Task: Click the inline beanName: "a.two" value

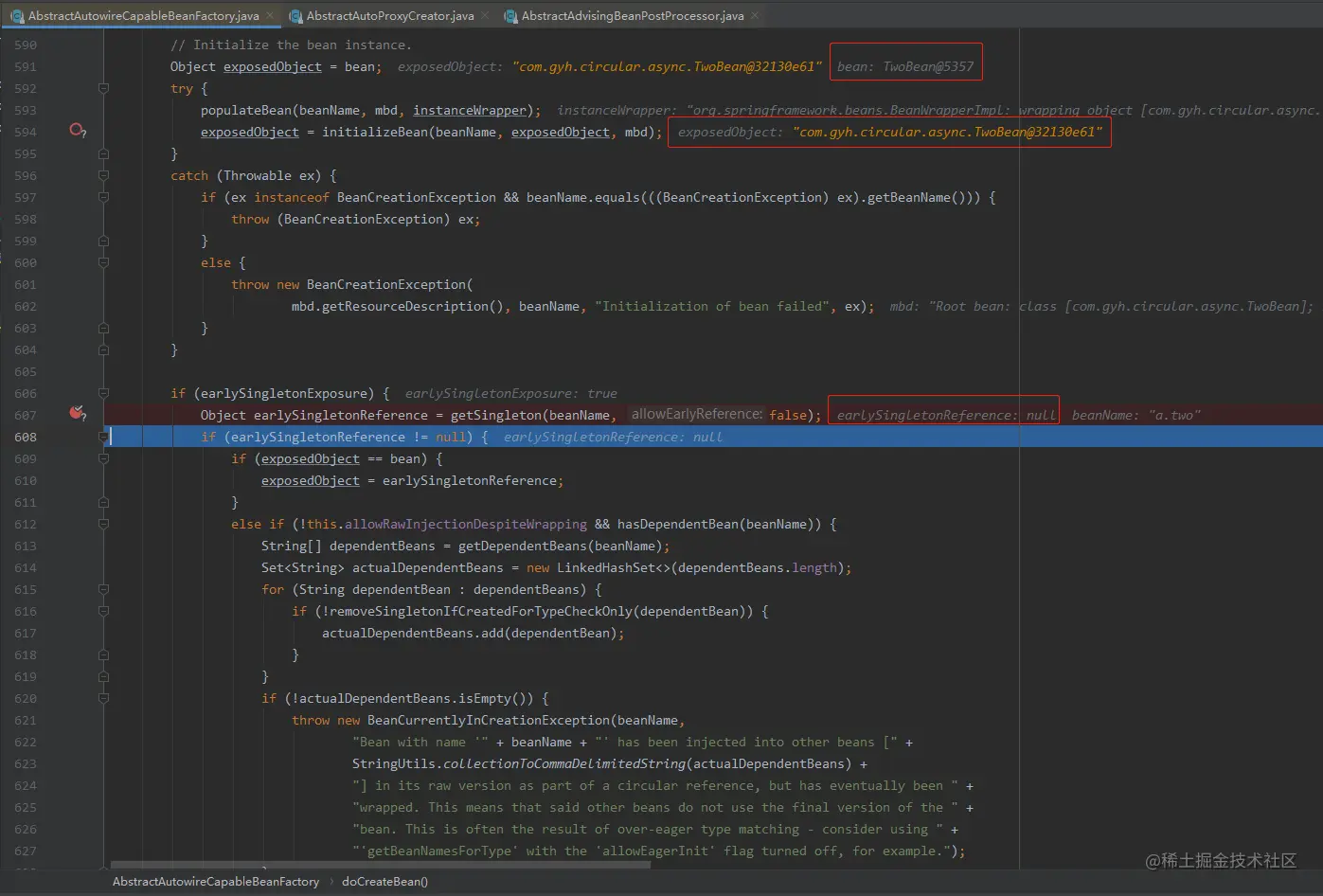Action: point(1136,415)
